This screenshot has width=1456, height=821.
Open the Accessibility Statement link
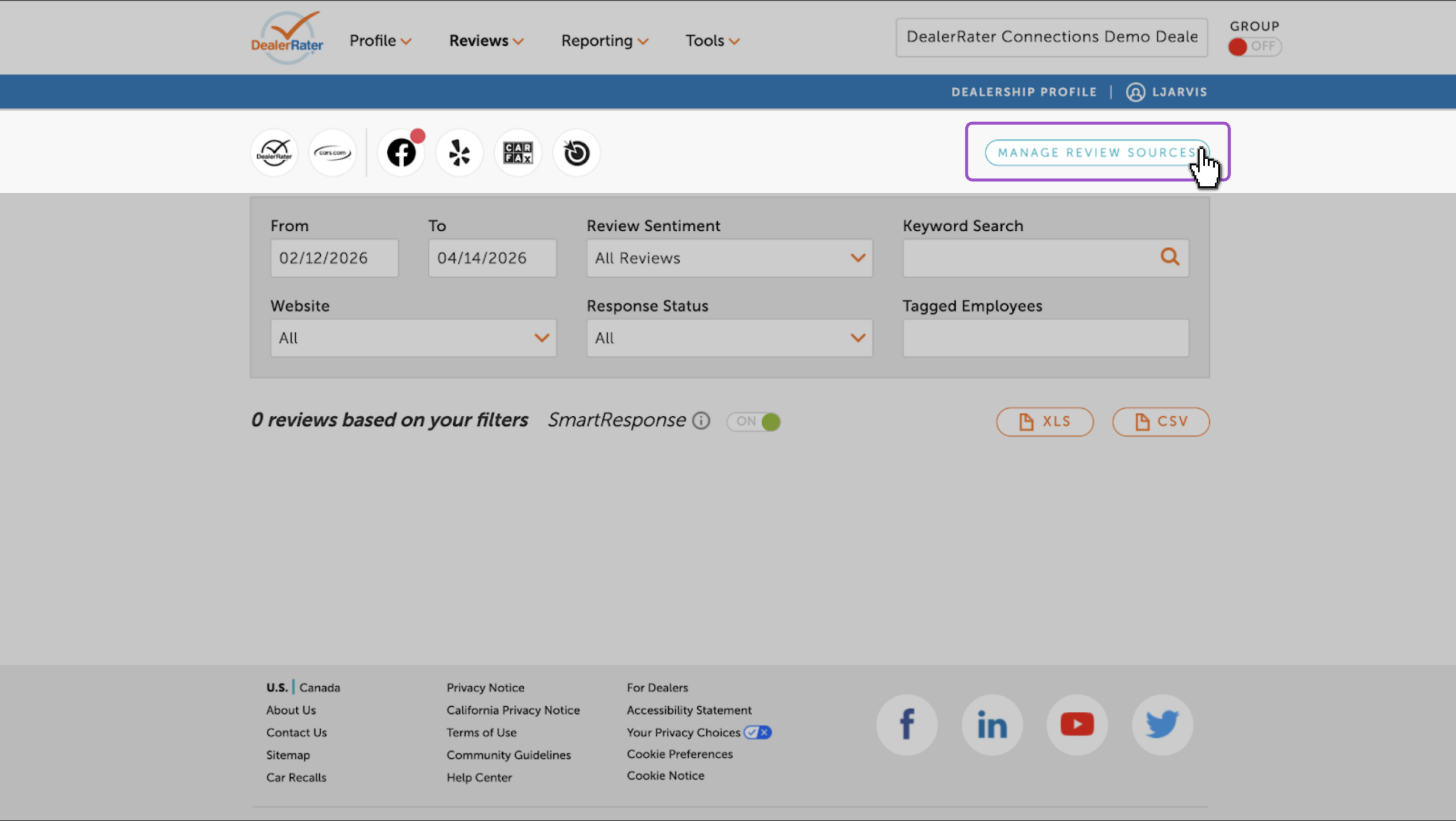pyautogui.click(x=689, y=710)
